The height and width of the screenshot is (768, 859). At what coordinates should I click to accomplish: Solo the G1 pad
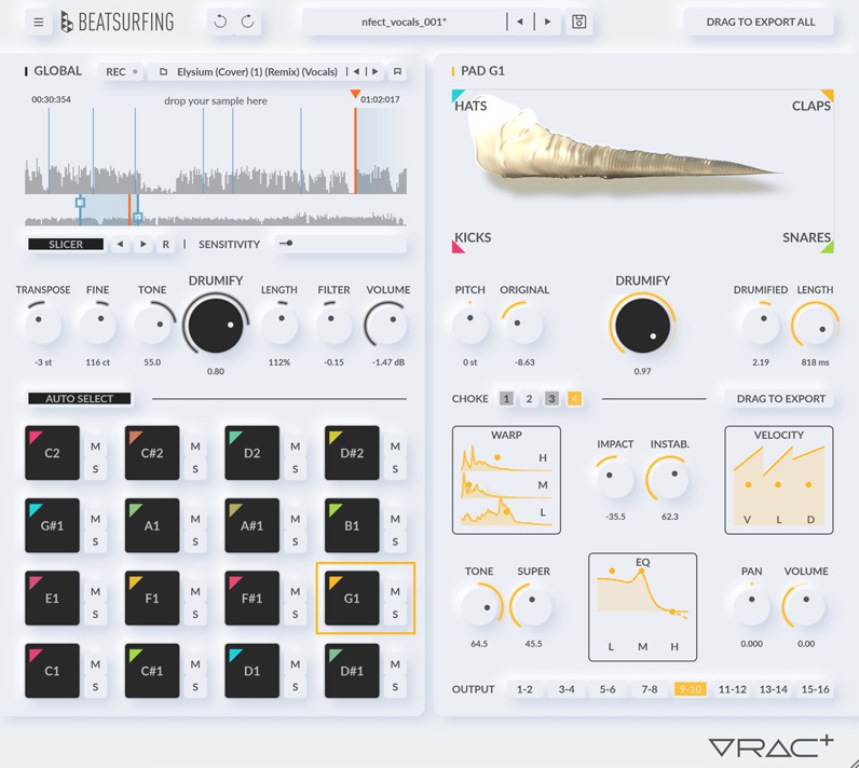coord(395,615)
